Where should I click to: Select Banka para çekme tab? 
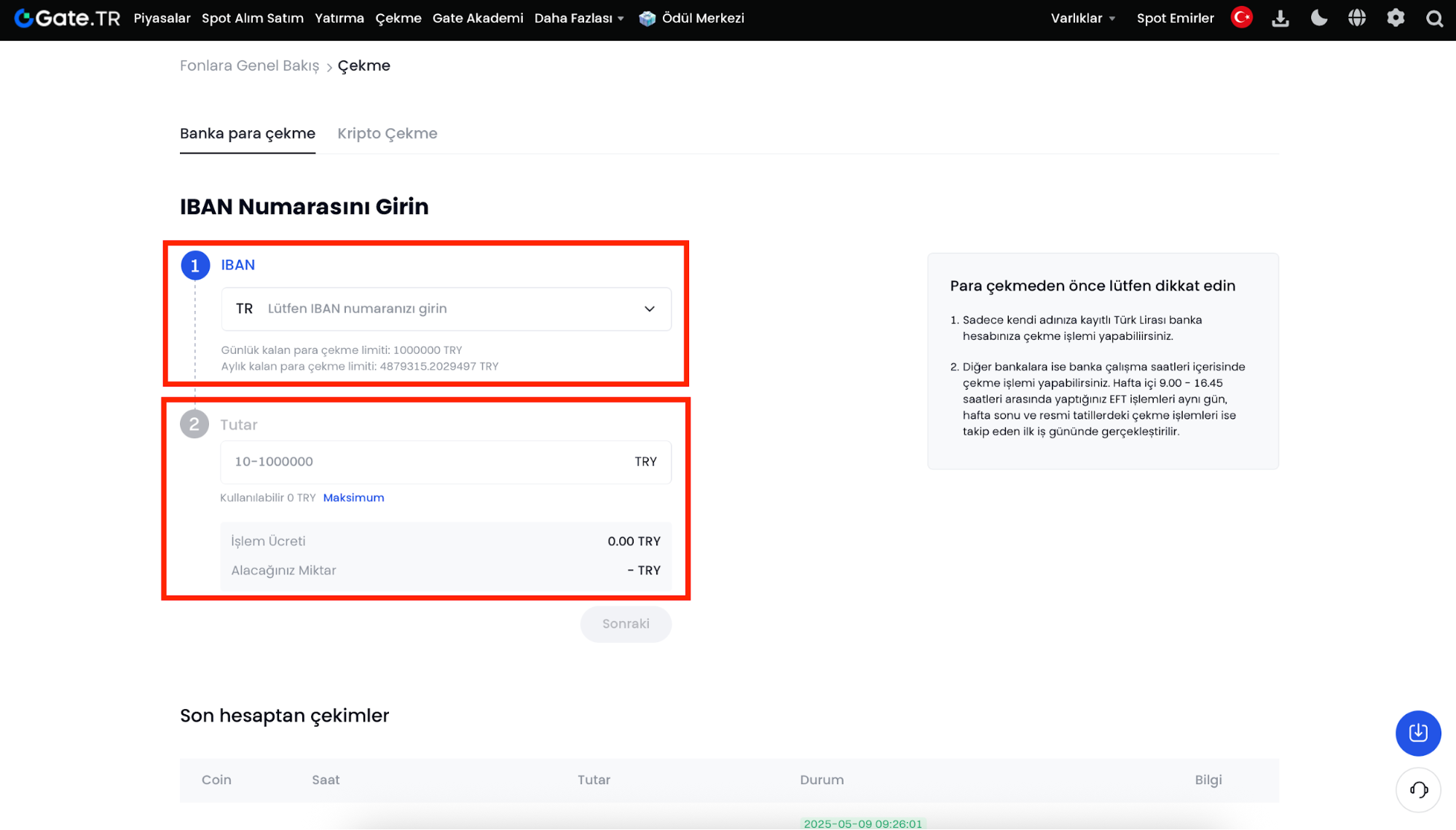pos(247,133)
